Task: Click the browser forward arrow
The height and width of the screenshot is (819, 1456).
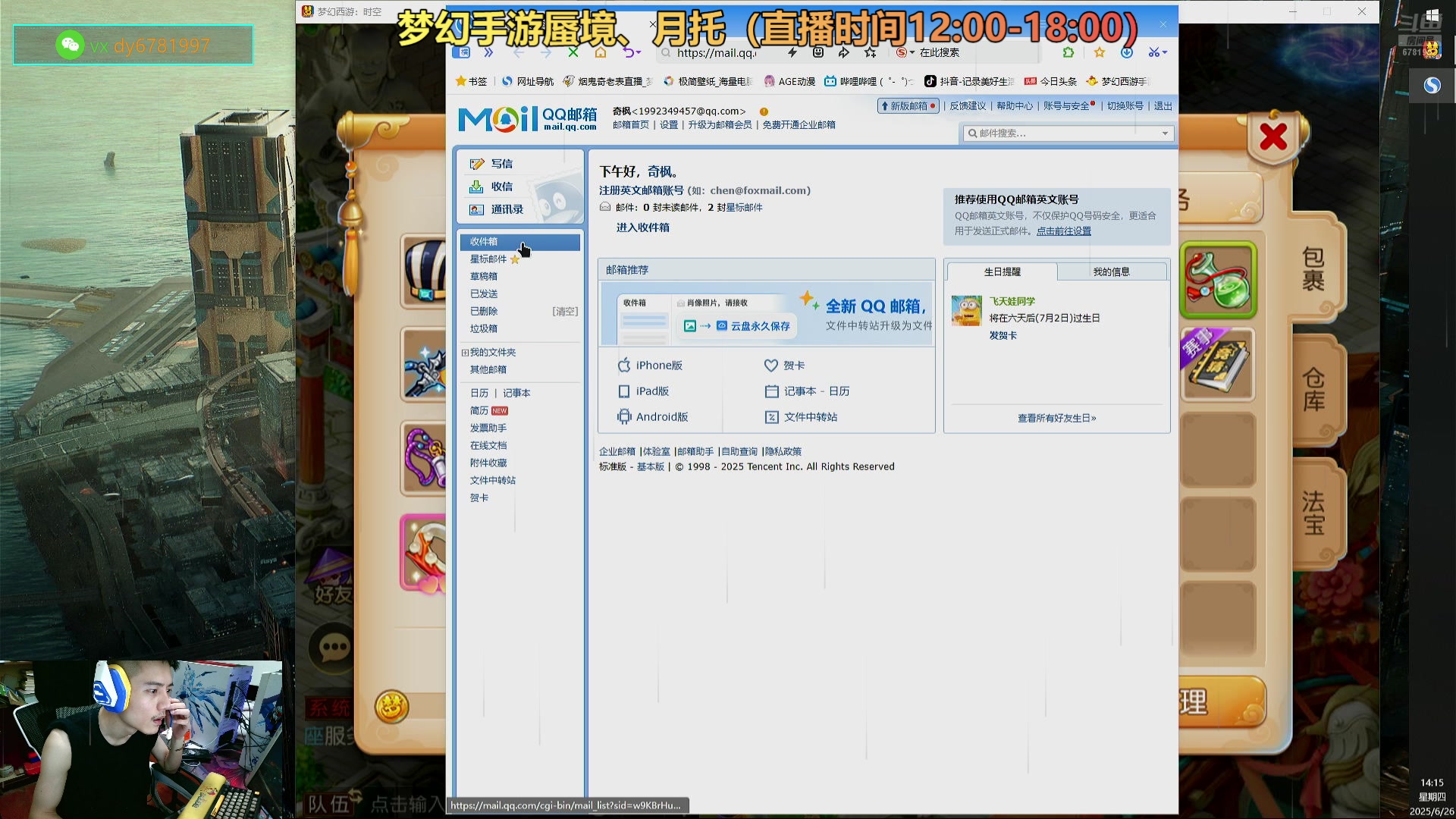Action: tap(546, 52)
